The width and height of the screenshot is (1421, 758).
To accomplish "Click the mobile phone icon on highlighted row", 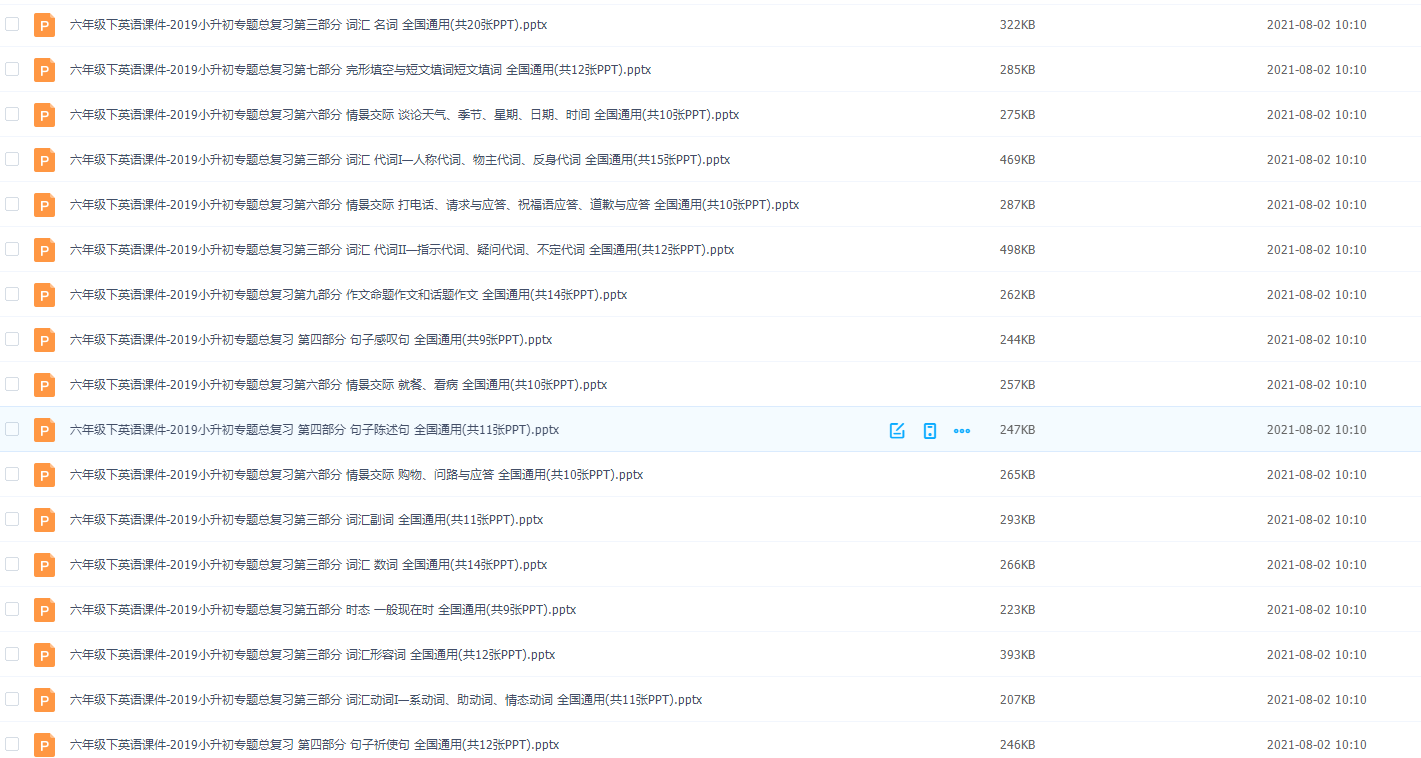I will [930, 430].
